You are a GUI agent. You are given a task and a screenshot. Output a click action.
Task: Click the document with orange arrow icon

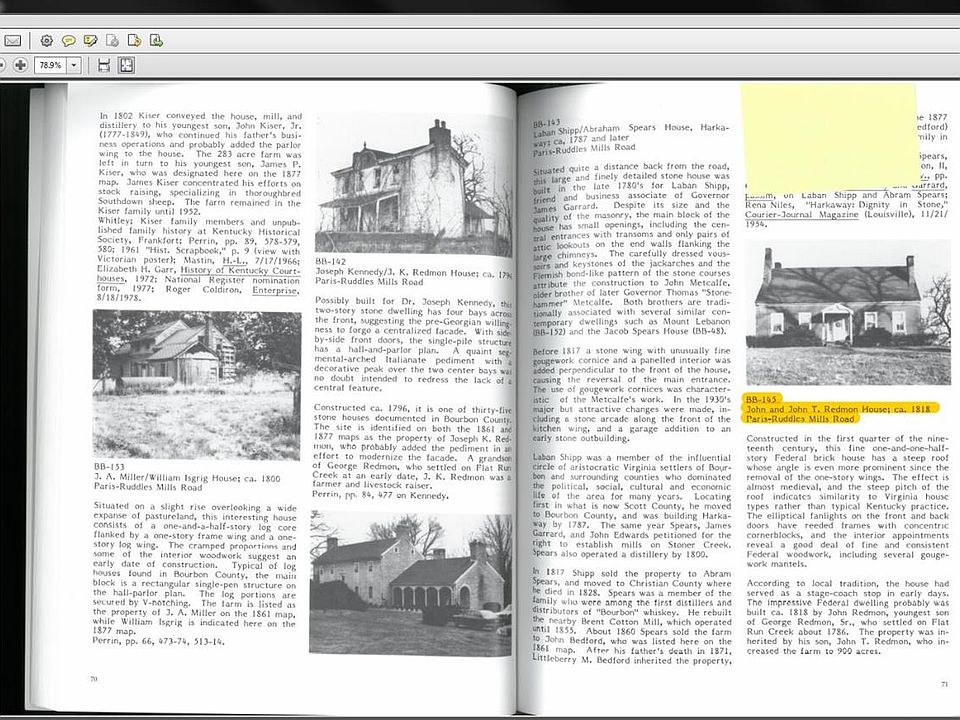[134, 41]
